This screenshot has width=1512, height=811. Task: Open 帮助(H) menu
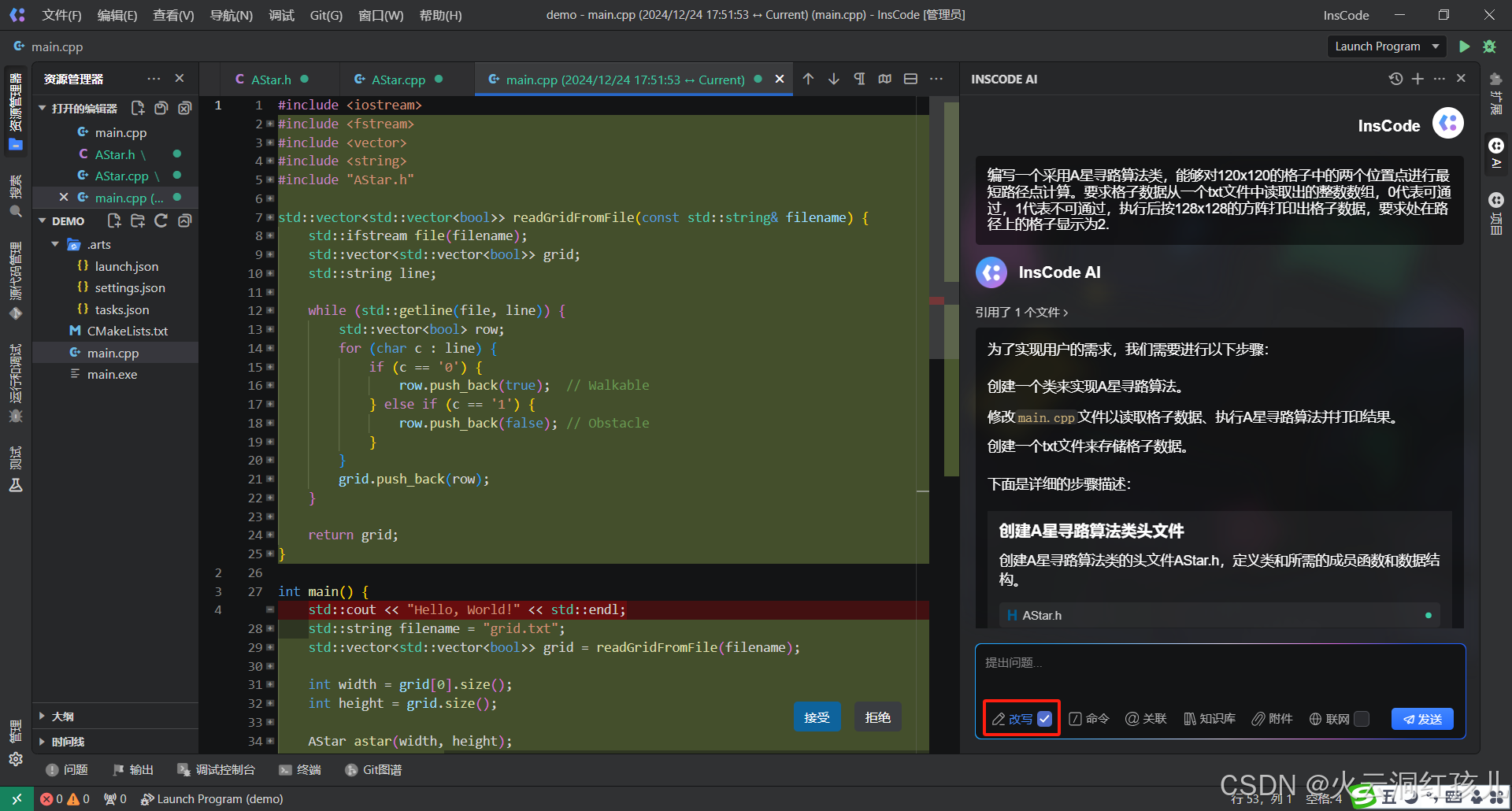point(440,15)
